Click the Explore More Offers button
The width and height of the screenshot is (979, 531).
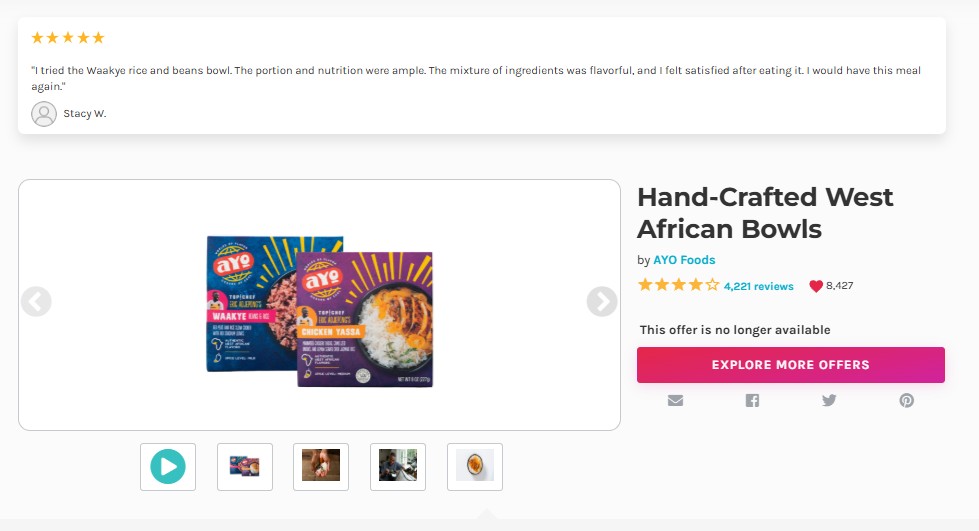(790, 365)
